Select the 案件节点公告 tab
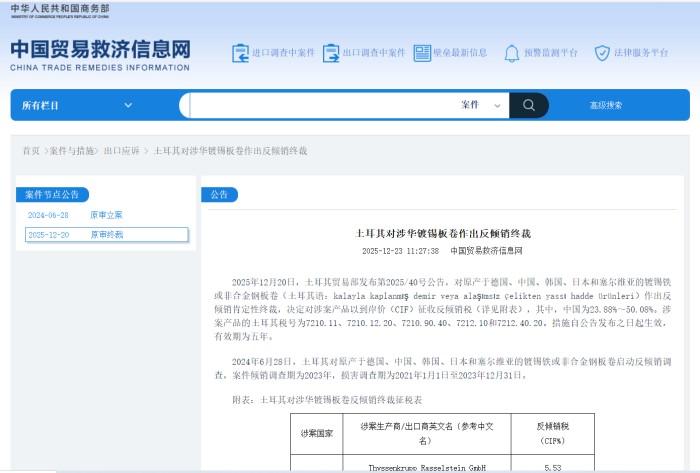700x473 pixels. (52, 195)
